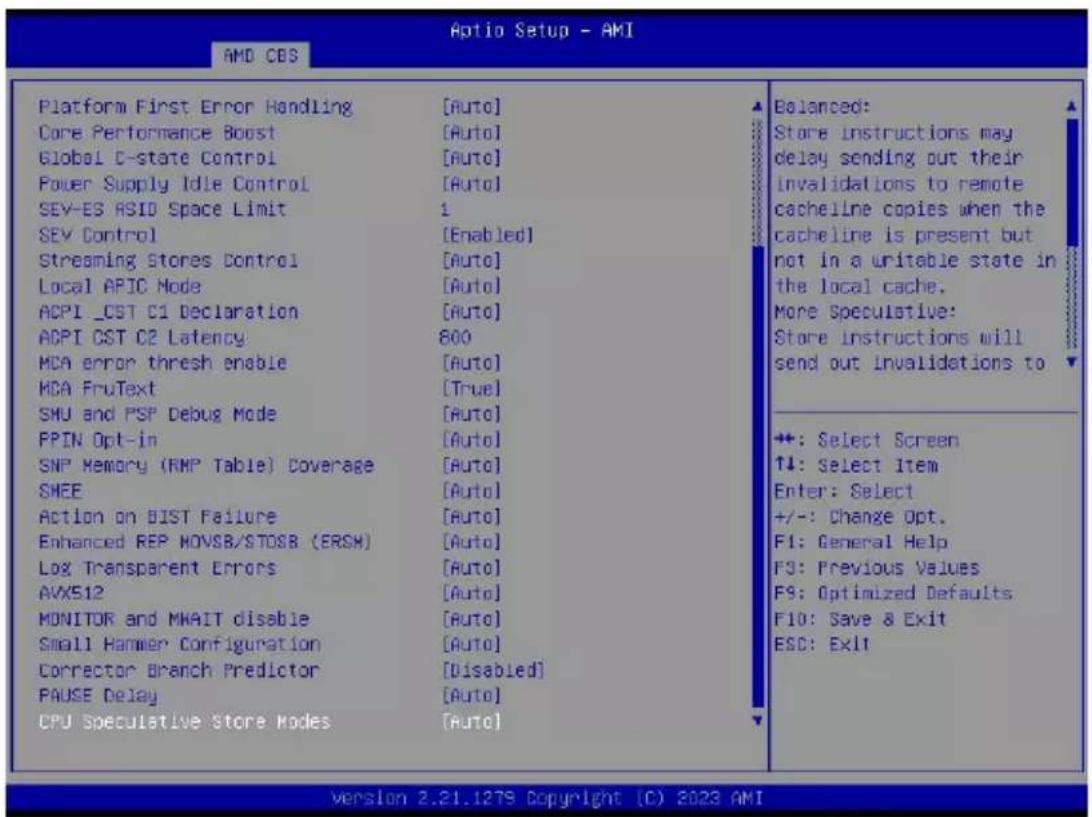
Task: Click the F10: Save & Exit hint
Action: (x=860, y=619)
